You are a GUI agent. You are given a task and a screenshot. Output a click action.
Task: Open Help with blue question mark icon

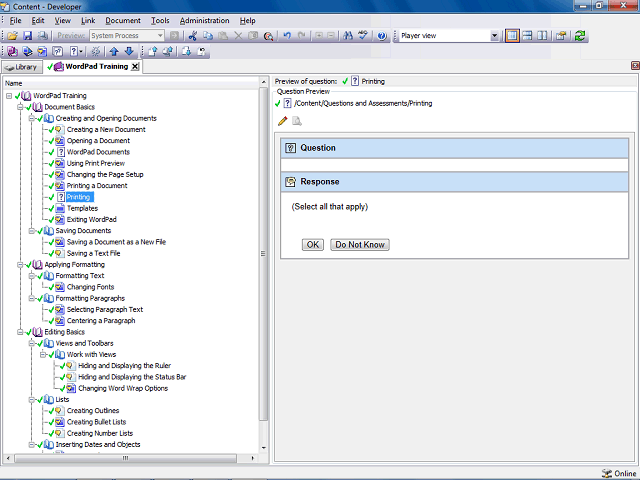[x=382, y=36]
